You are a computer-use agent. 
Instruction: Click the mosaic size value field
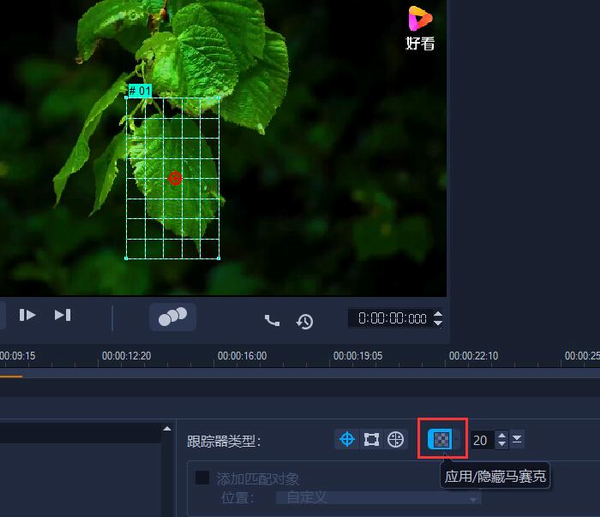tap(481, 440)
